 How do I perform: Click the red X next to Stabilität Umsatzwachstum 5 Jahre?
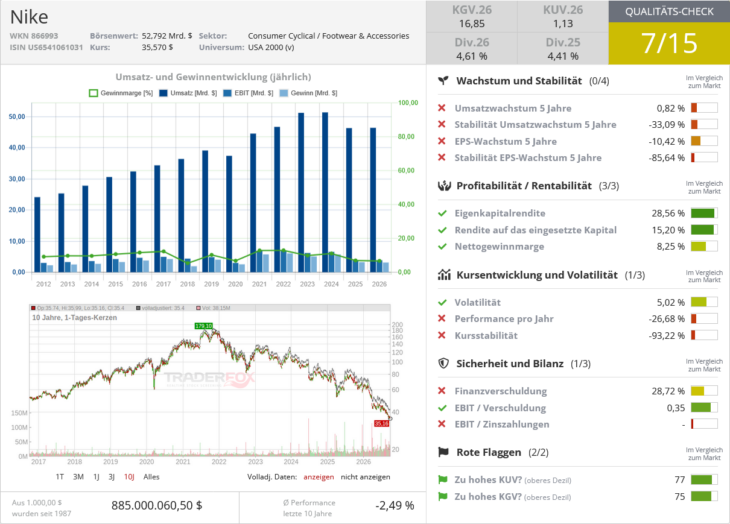pyautogui.click(x=442, y=124)
